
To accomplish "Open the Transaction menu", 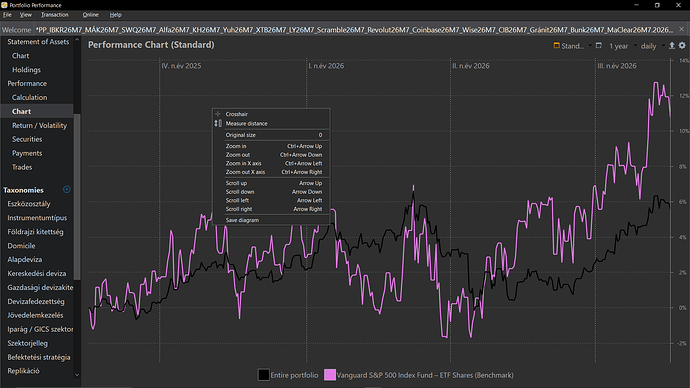I will [x=55, y=15].
